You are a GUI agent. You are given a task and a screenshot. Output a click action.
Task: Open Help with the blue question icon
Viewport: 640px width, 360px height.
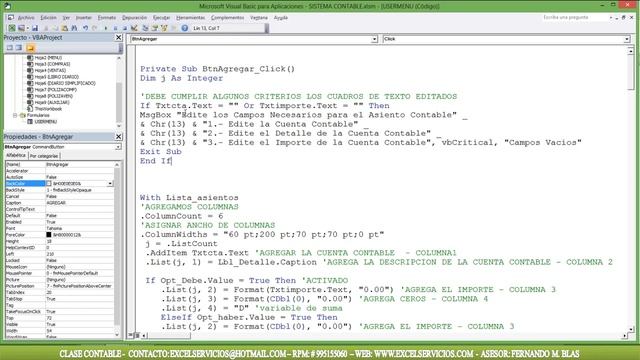click(x=184, y=28)
